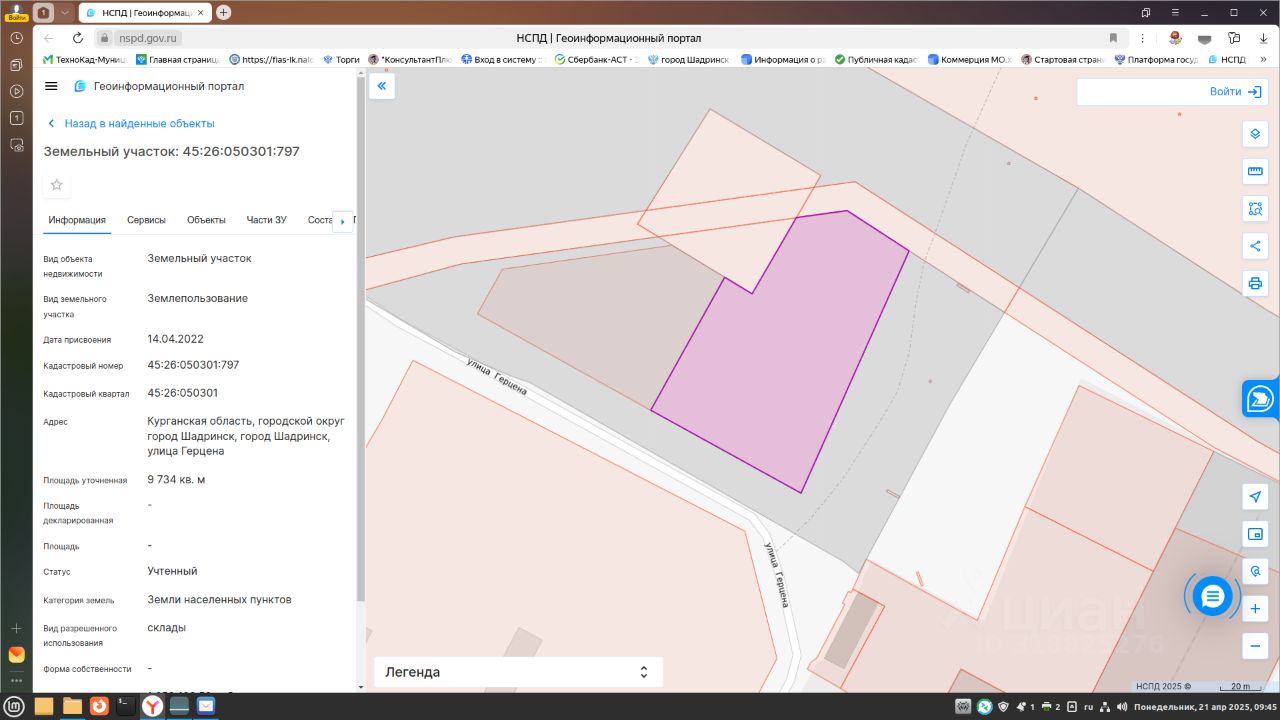
Task: Add parcel to favorites with star
Action: point(57,185)
